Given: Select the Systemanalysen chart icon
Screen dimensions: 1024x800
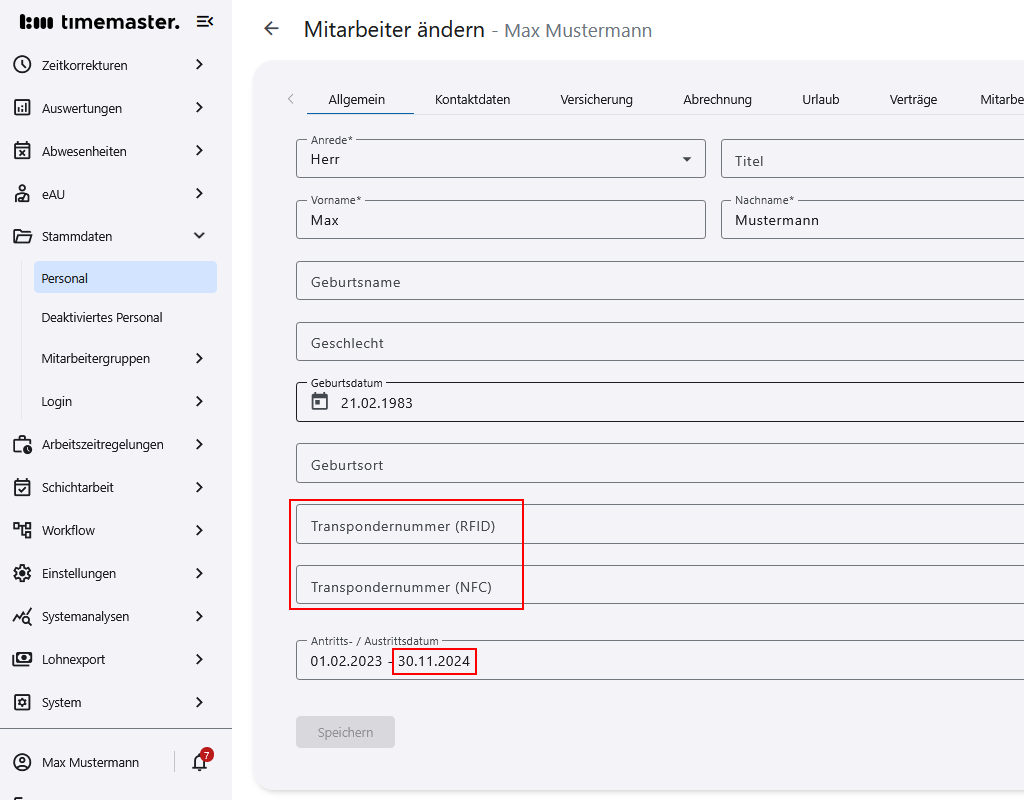Looking at the screenshot, I should 22,616.
